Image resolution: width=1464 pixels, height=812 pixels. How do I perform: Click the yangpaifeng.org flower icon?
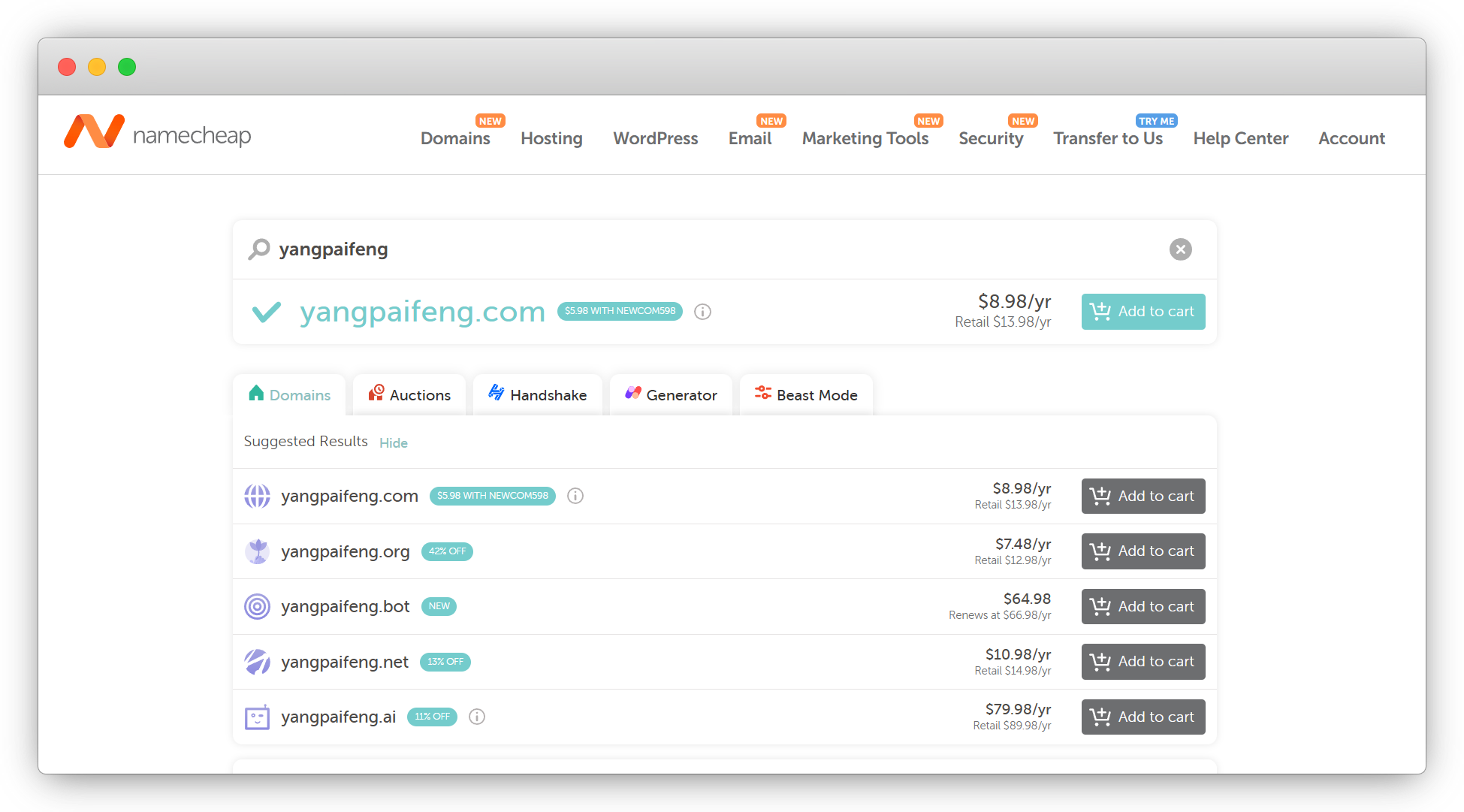(257, 551)
